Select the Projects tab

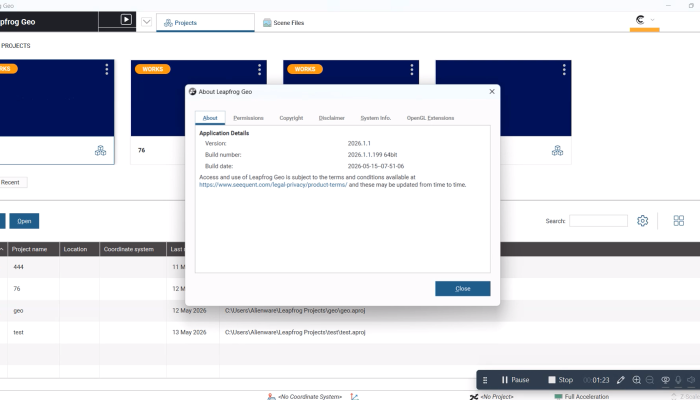pos(205,23)
